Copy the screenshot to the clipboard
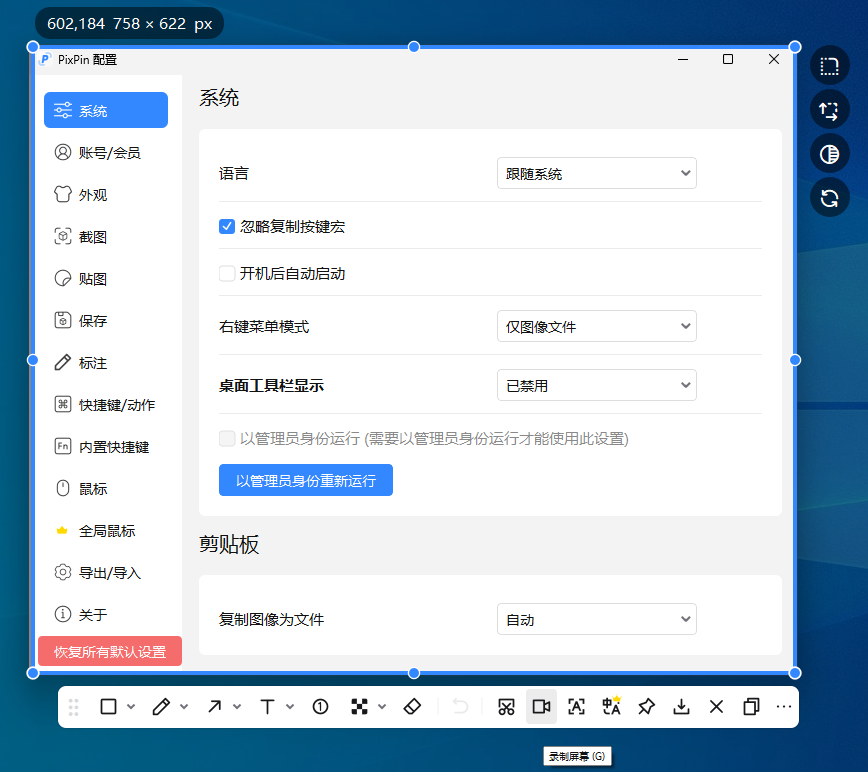Image resolution: width=868 pixels, height=772 pixels. (x=751, y=707)
